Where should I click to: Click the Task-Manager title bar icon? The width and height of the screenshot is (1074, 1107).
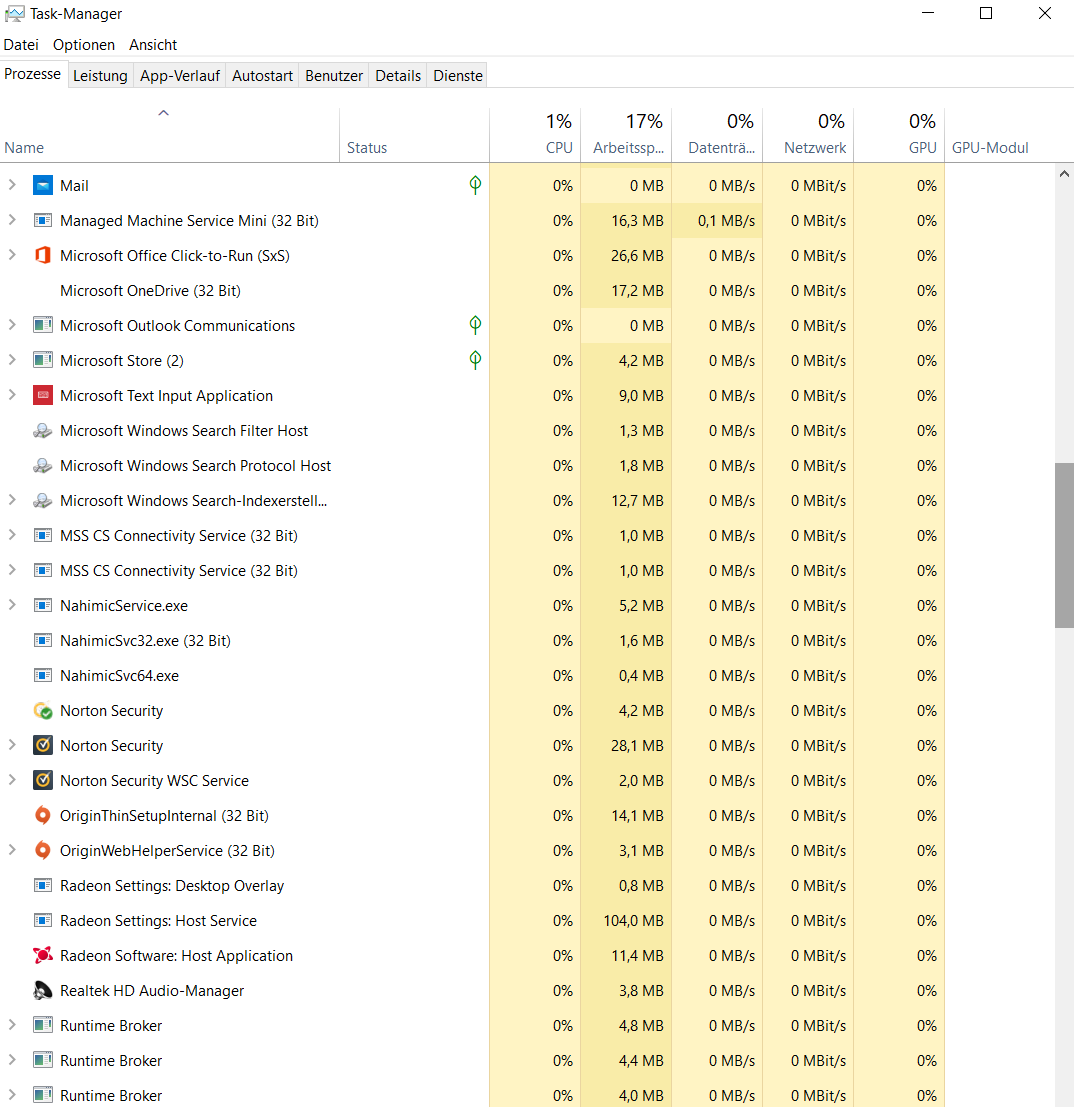point(15,13)
